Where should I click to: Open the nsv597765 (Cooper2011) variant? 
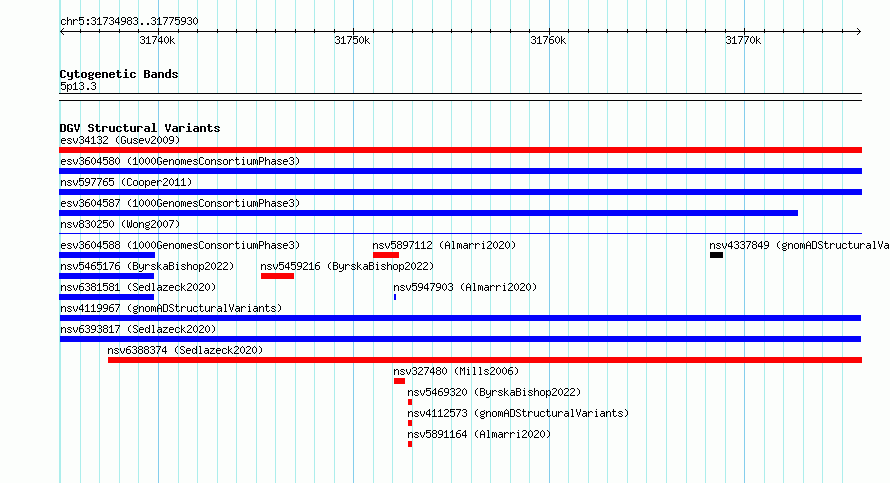[x=126, y=182]
